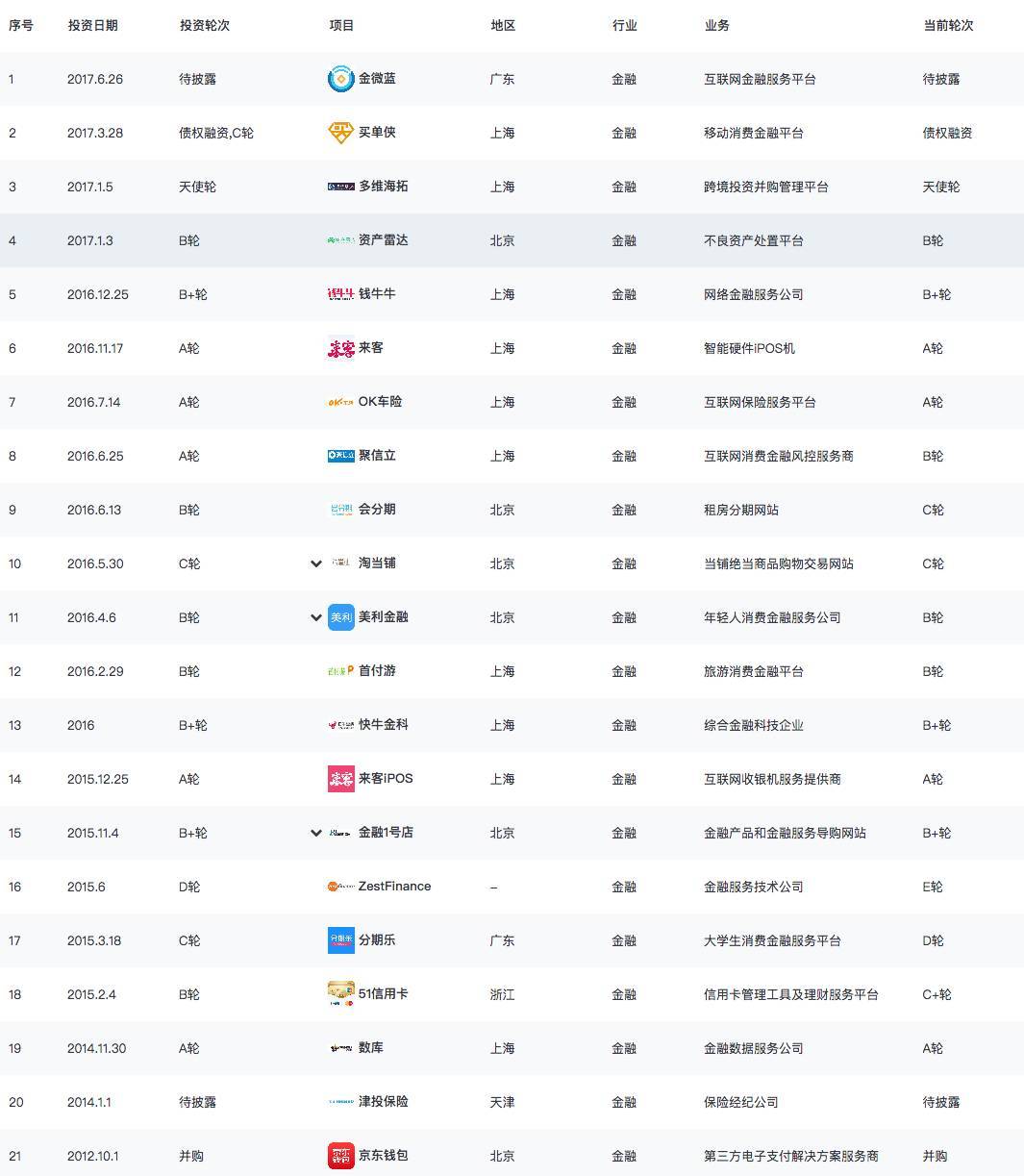Click the 聚信立 blue logo icon
This screenshot has width=1024, height=1176.
(x=341, y=456)
